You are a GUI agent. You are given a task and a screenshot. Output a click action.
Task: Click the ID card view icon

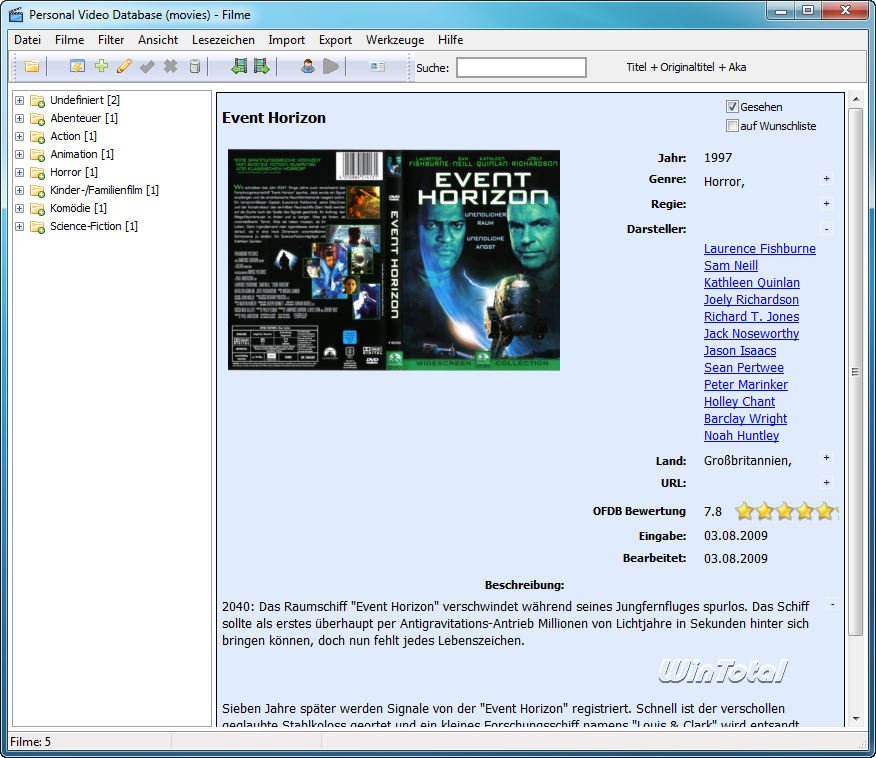pos(377,67)
